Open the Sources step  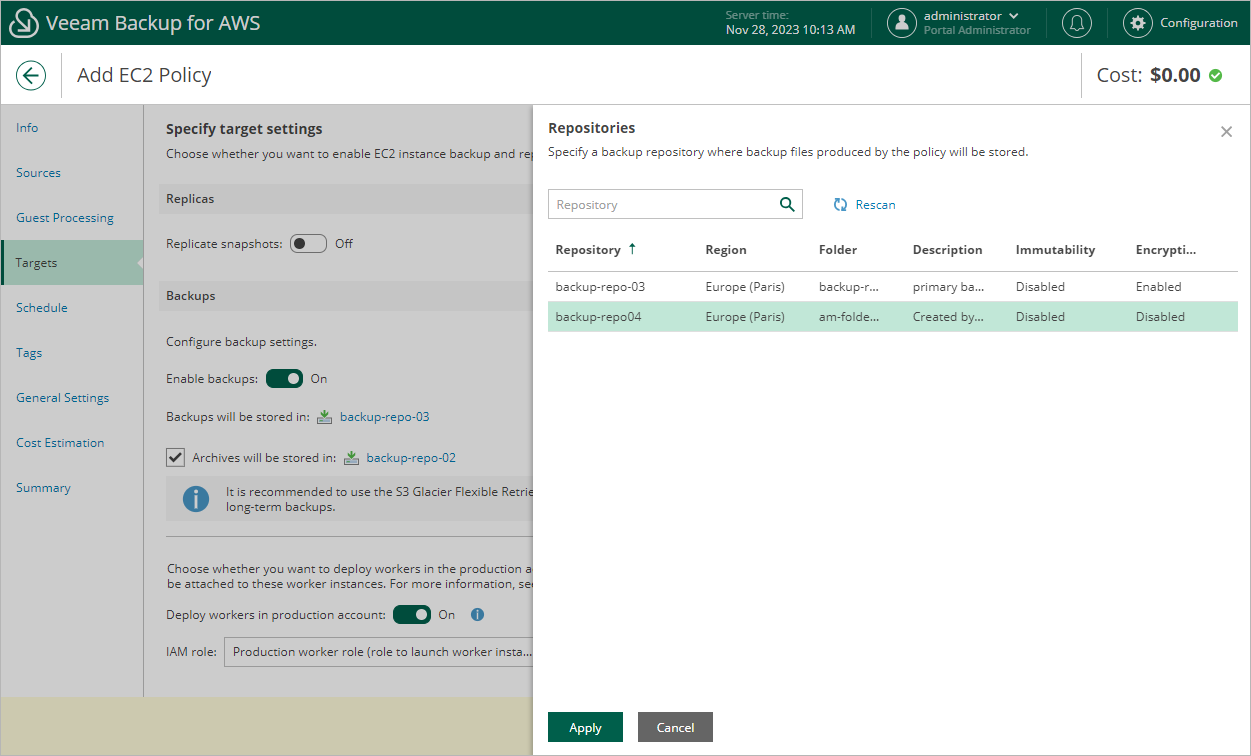(38, 173)
